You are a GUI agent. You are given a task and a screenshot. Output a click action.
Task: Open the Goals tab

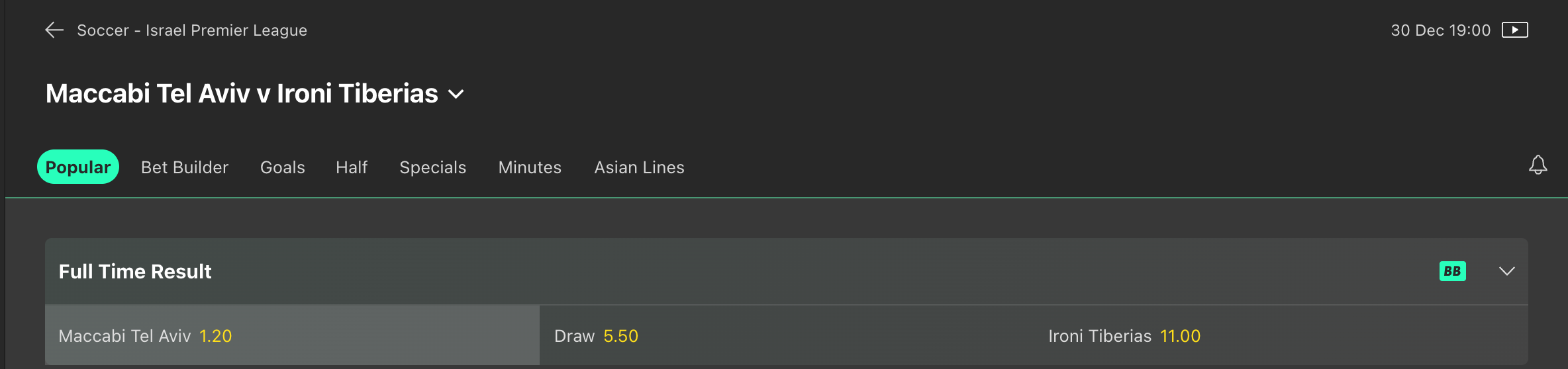click(283, 167)
